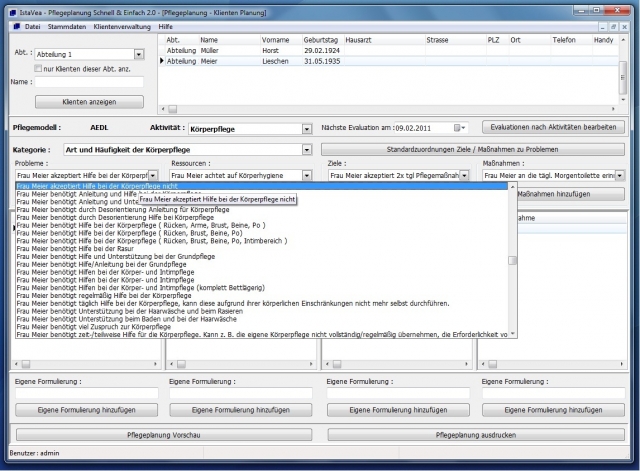Select entry ending 'Rücken, Arme, Brust, Beine, Po'
The width and height of the screenshot is (640, 471).
[261, 225]
